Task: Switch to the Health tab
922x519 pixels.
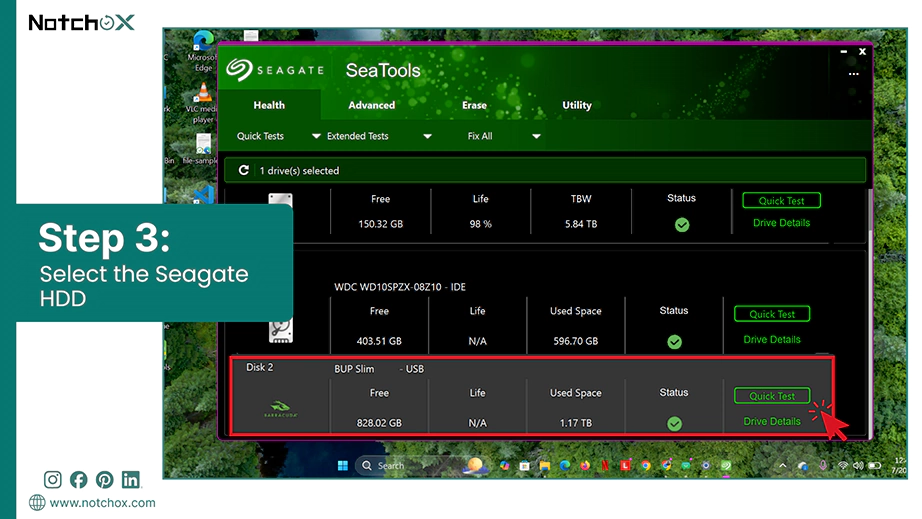Action: click(269, 105)
